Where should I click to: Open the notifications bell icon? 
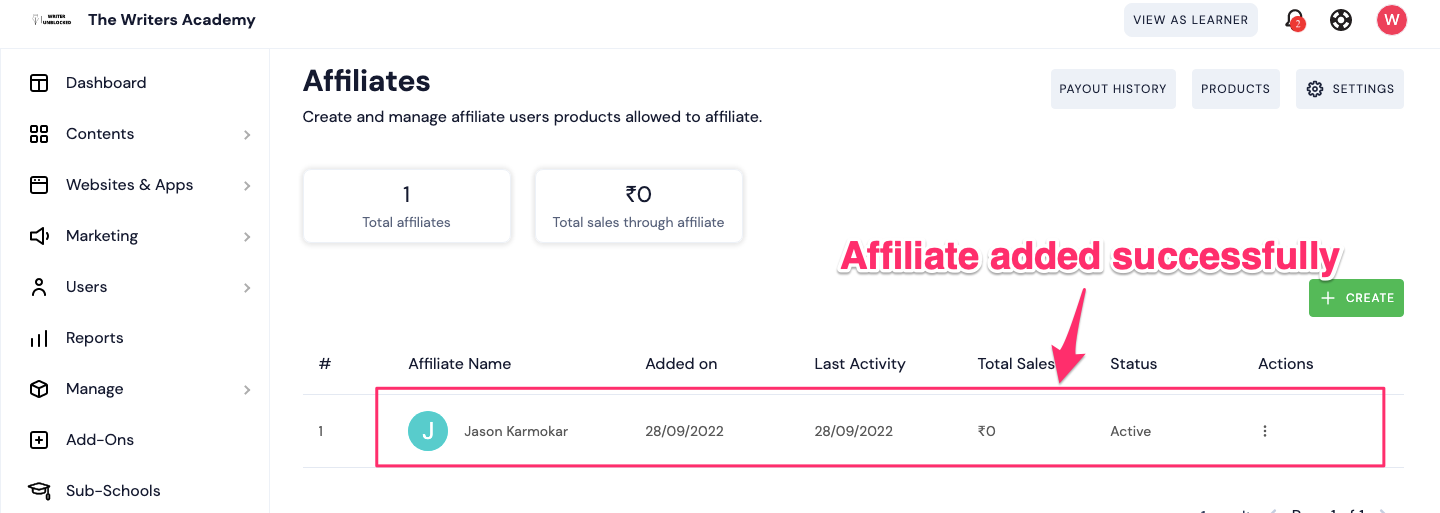1294,20
